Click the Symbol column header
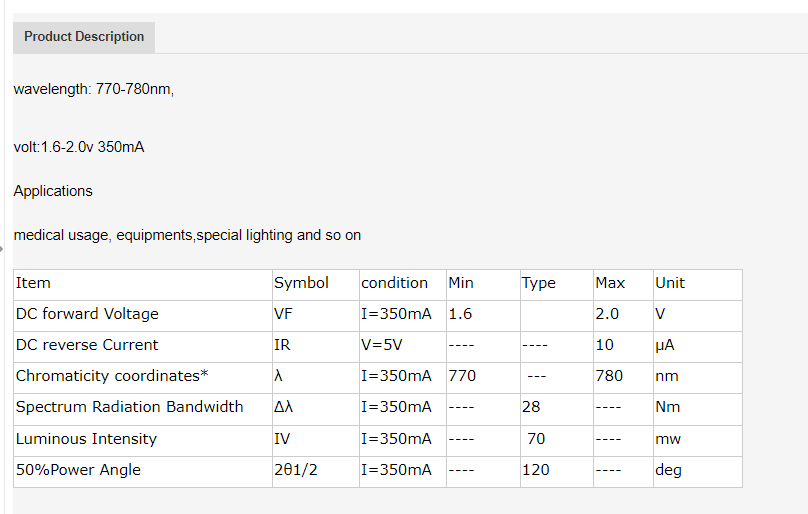The image size is (808, 514). click(x=316, y=285)
